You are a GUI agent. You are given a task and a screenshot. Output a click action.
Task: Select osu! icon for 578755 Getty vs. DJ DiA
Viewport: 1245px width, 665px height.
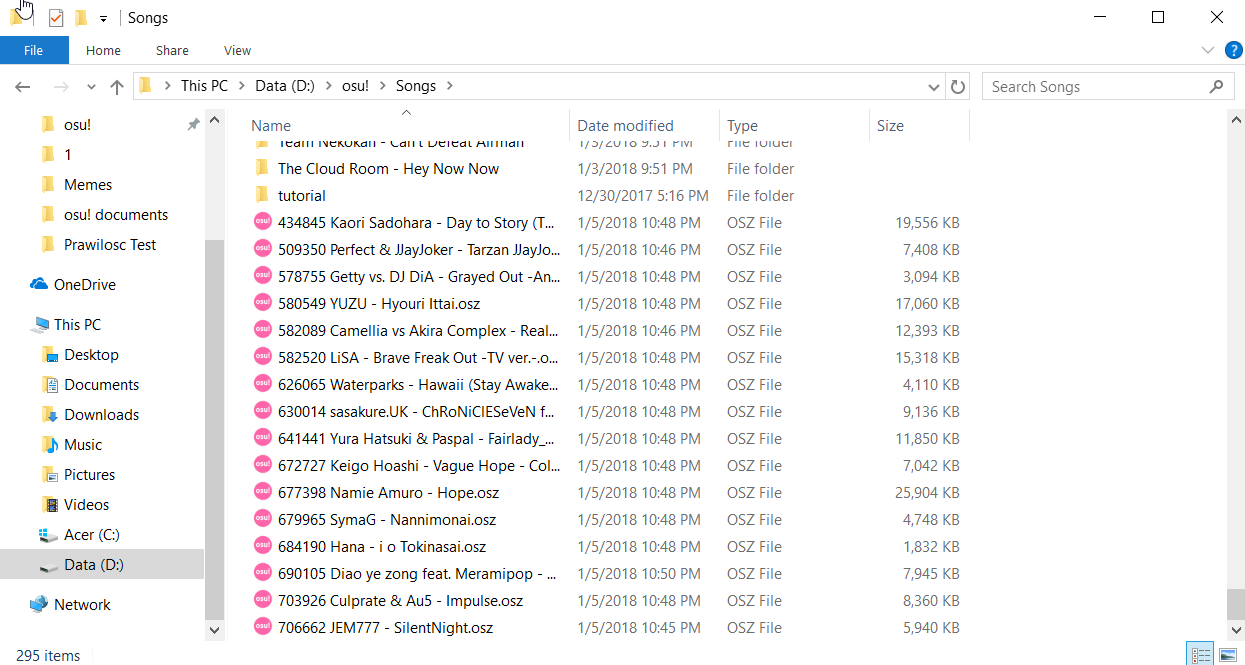262,276
